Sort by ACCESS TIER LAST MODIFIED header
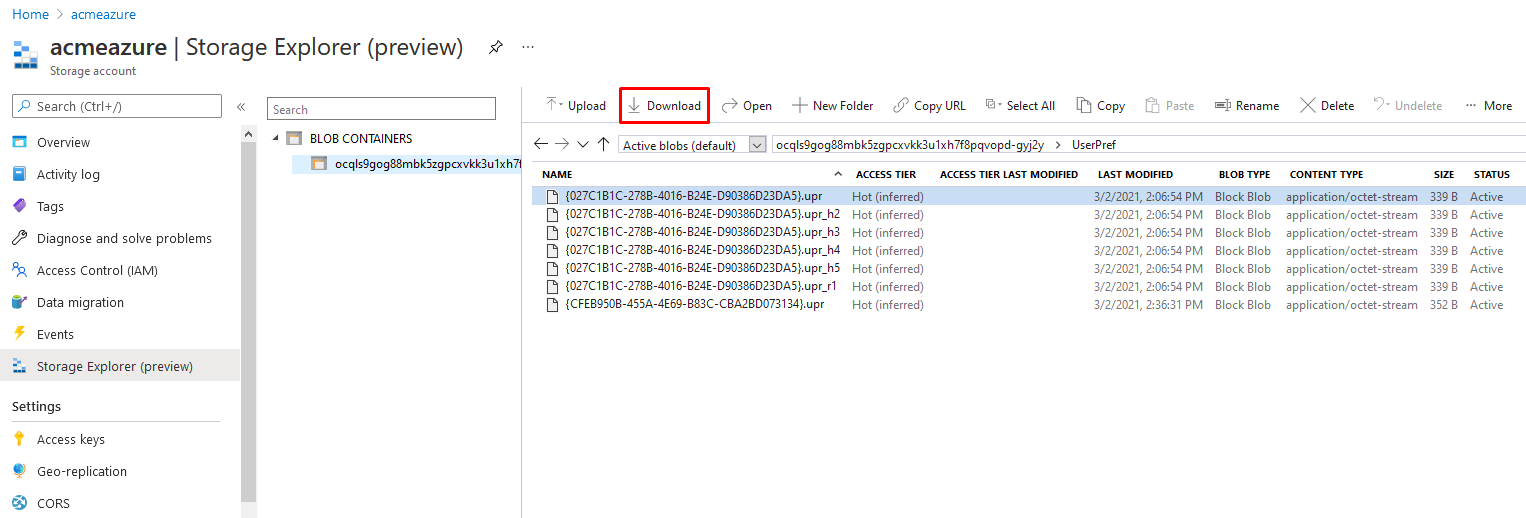This screenshot has height=518, width=1526. click(1009, 174)
